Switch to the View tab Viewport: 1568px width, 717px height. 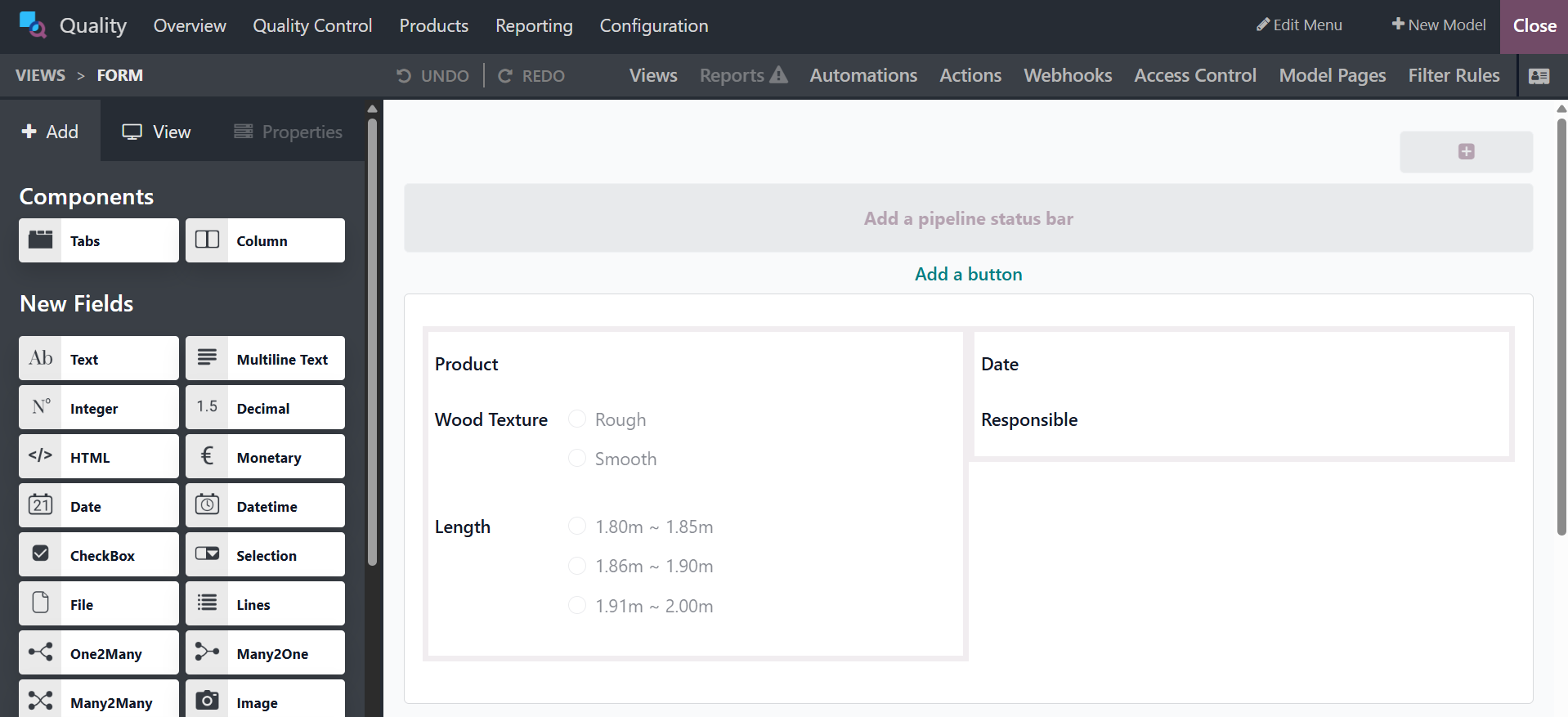click(x=156, y=132)
